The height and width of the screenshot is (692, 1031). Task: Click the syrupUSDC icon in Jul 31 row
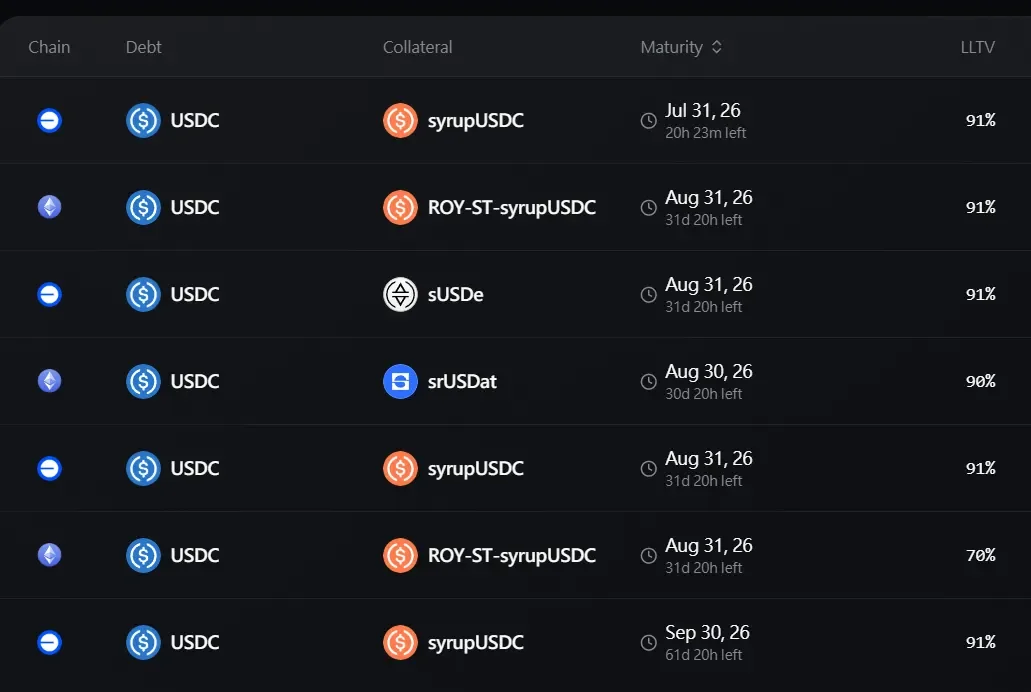click(x=400, y=120)
